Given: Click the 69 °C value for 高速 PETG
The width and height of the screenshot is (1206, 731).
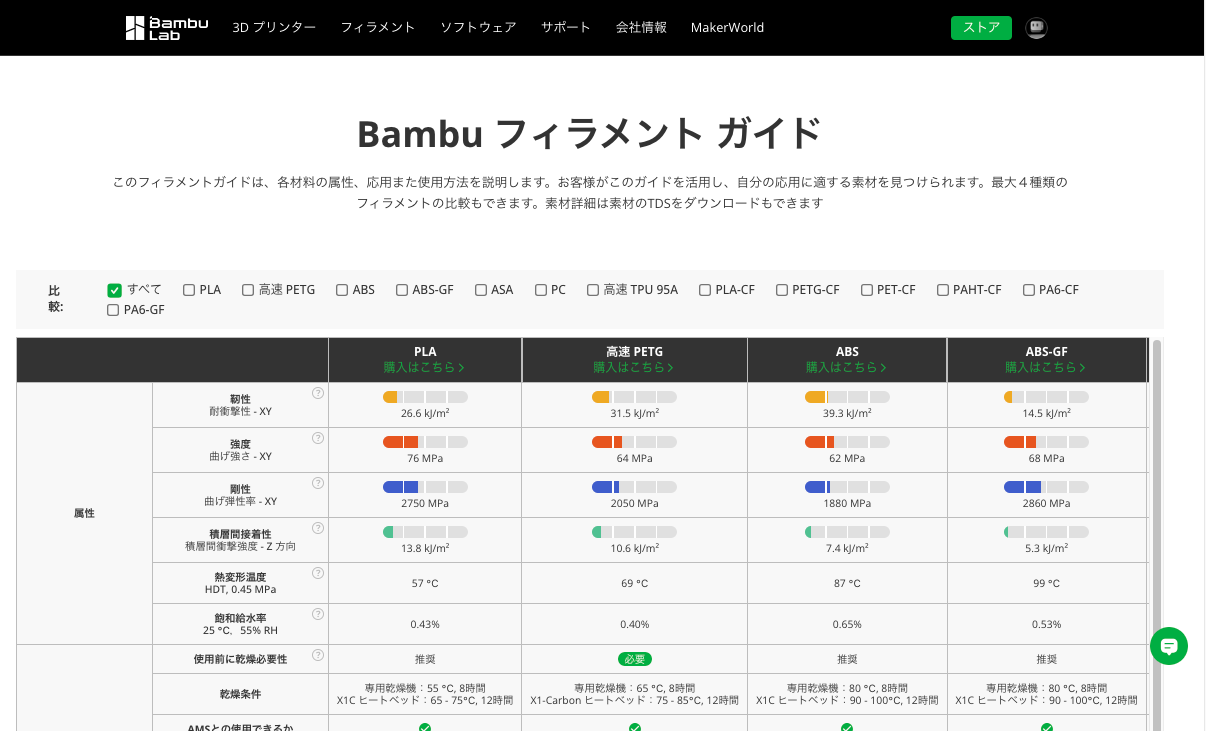Looking at the screenshot, I should coord(634,583).
